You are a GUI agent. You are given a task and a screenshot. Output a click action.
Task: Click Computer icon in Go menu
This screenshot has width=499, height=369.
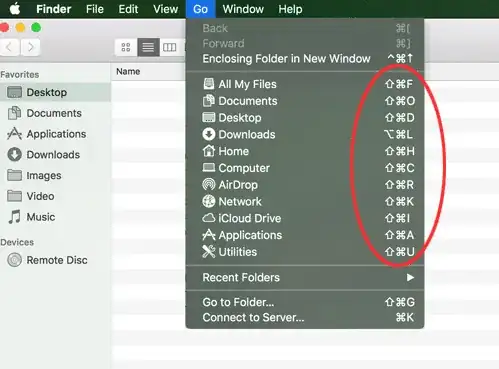coord(209,167)
